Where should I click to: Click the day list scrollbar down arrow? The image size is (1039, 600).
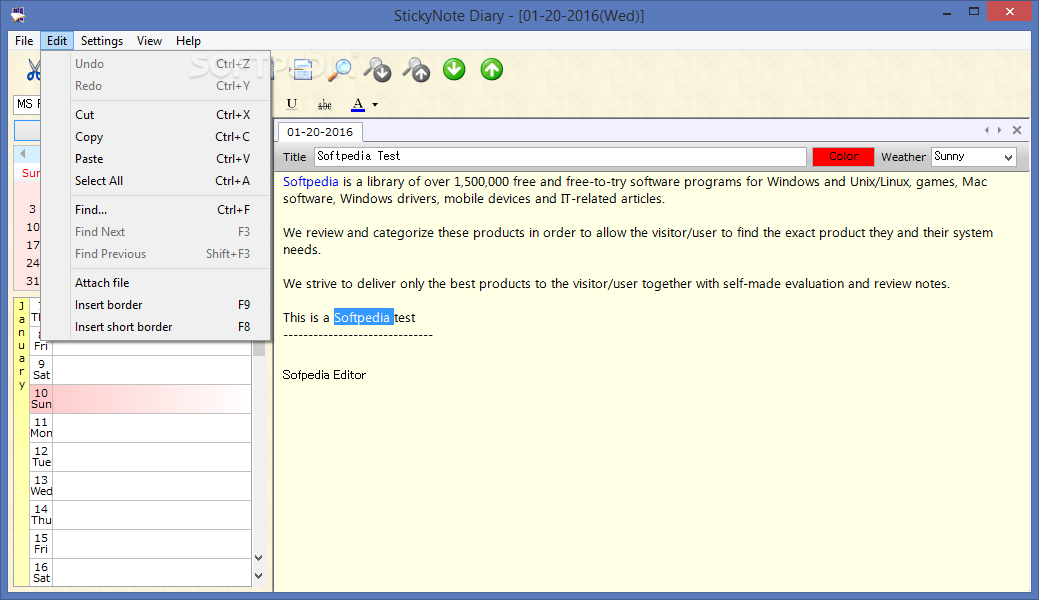(259, 558)
